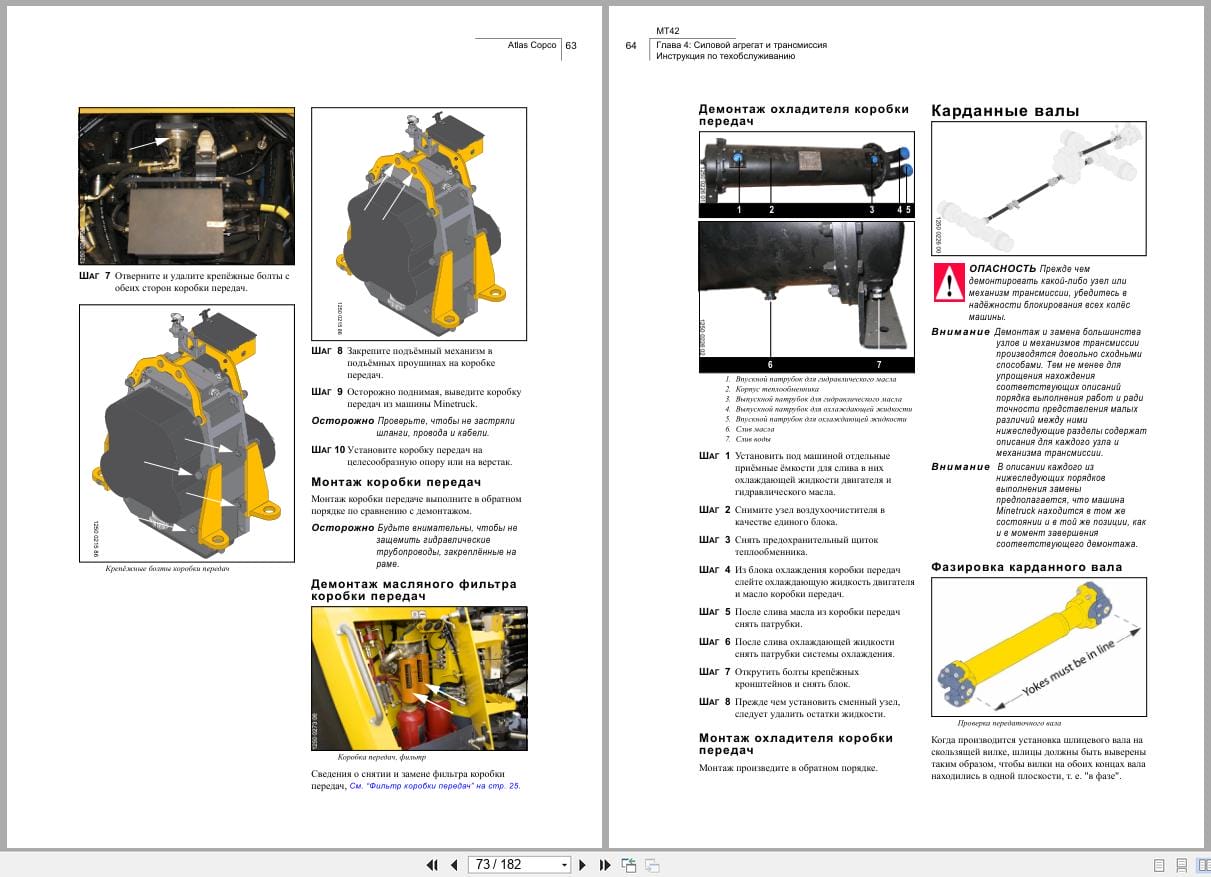1211x877 pixels.
Task: Go to the previous page
Action: click(x=454, y=864)
